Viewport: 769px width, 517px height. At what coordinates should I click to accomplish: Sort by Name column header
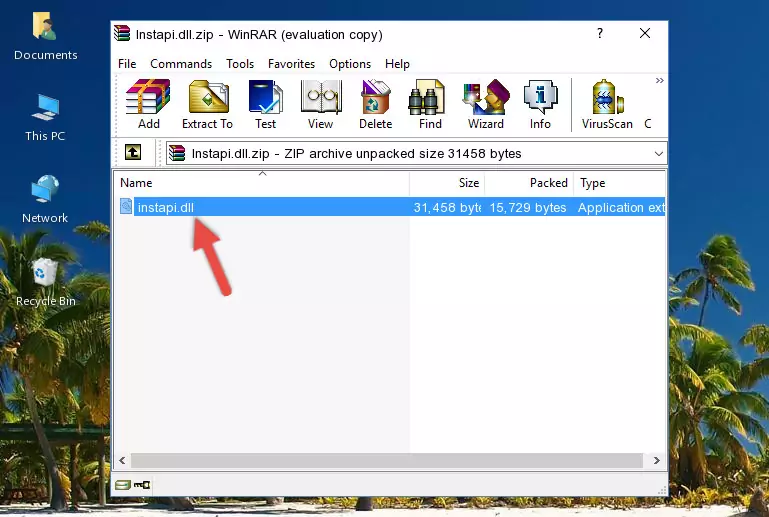click(262, 183)
